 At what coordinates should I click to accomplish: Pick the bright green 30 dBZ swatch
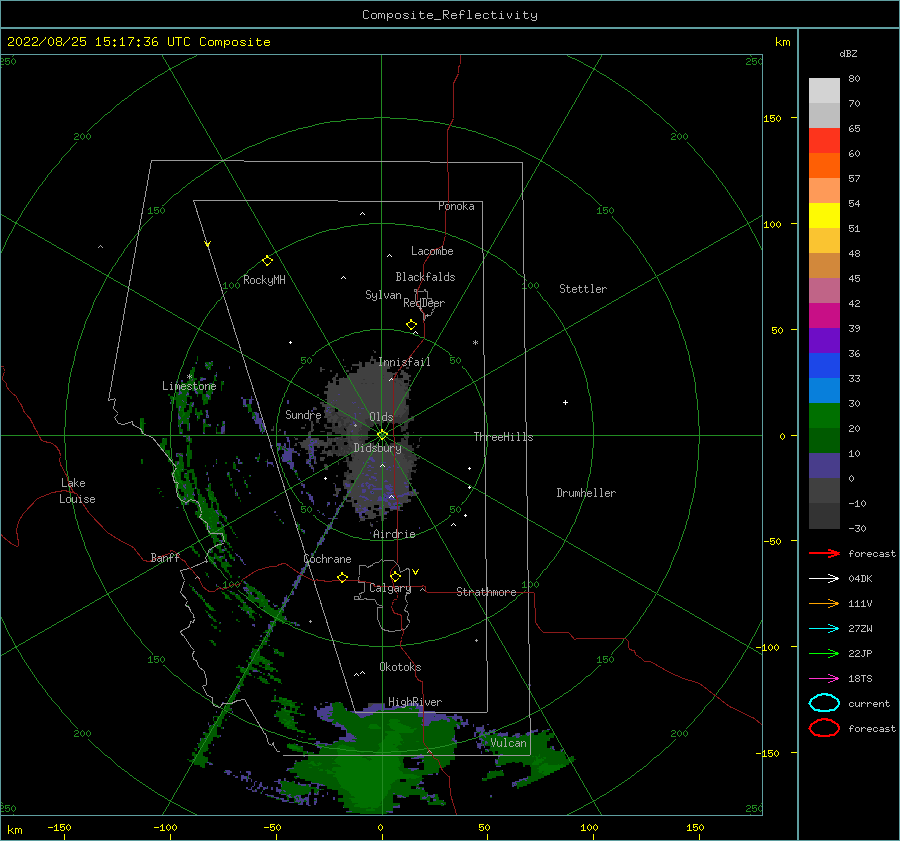tap(824, 416)
